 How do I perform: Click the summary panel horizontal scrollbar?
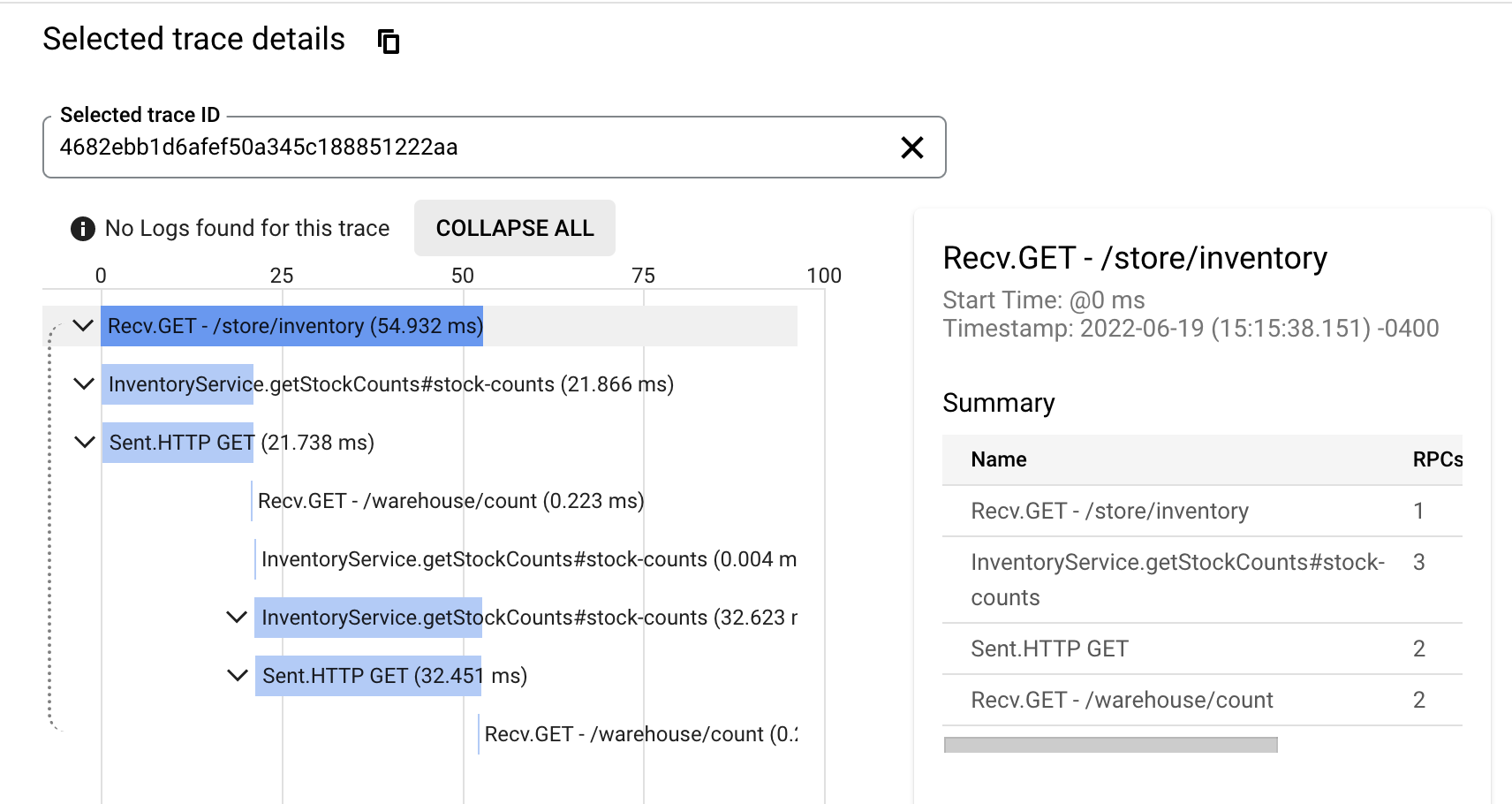click(1110, 745)
